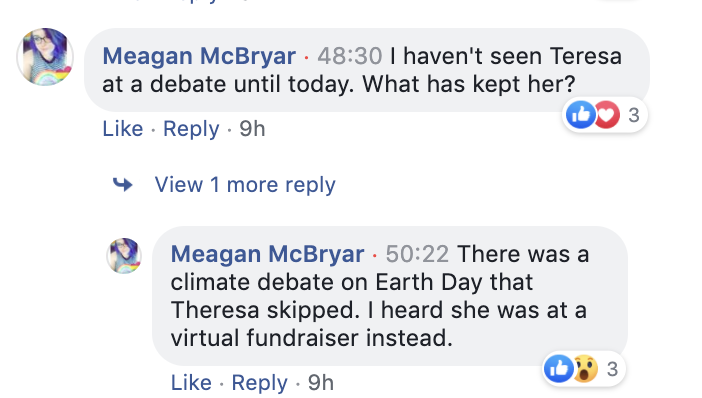Reply to the virtual fundraiser comment
Viewport: 702px width, 398px height.
pos(260,383)
